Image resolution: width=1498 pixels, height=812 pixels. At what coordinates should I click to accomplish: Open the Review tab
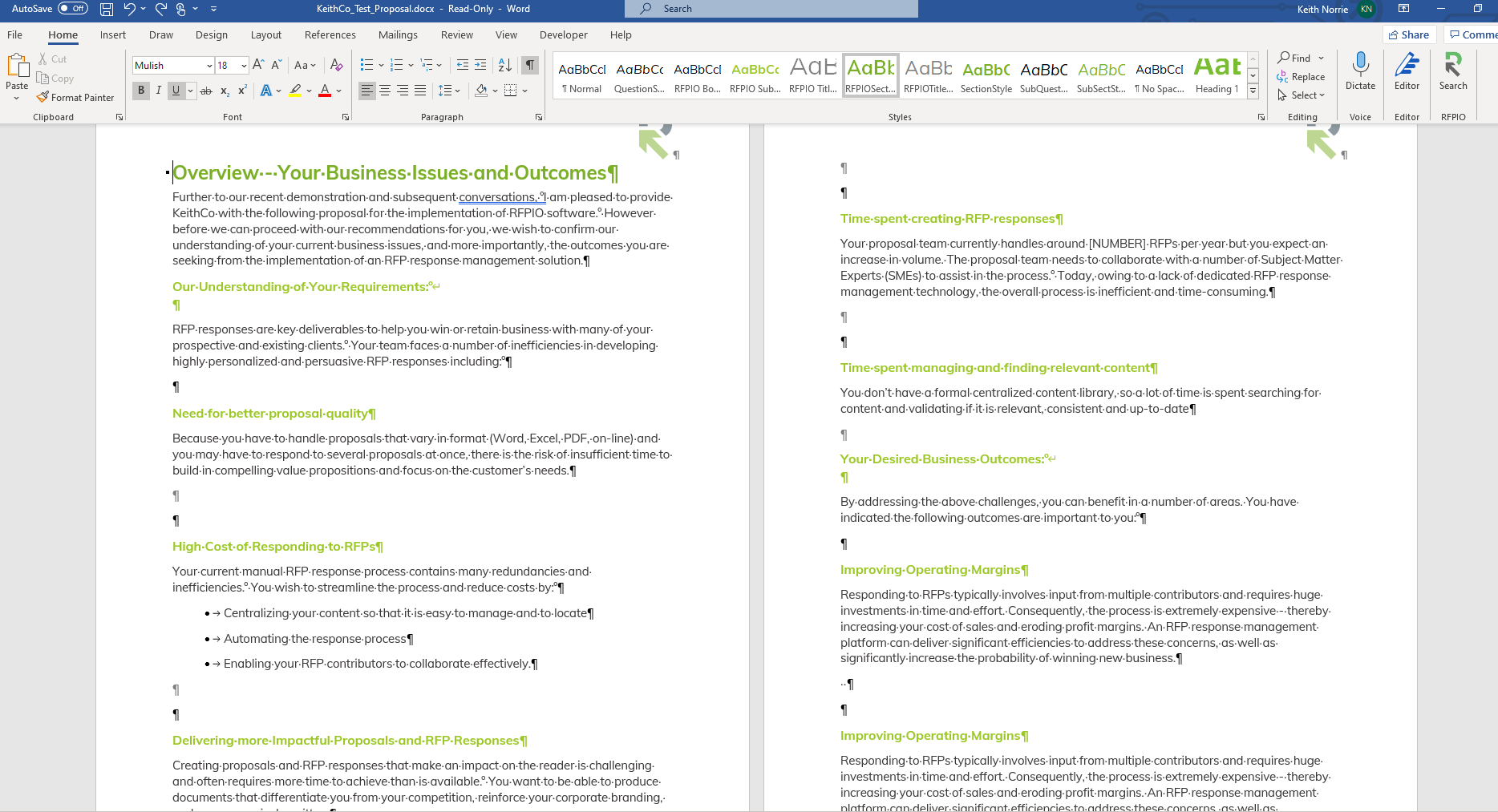pos(457,35)
